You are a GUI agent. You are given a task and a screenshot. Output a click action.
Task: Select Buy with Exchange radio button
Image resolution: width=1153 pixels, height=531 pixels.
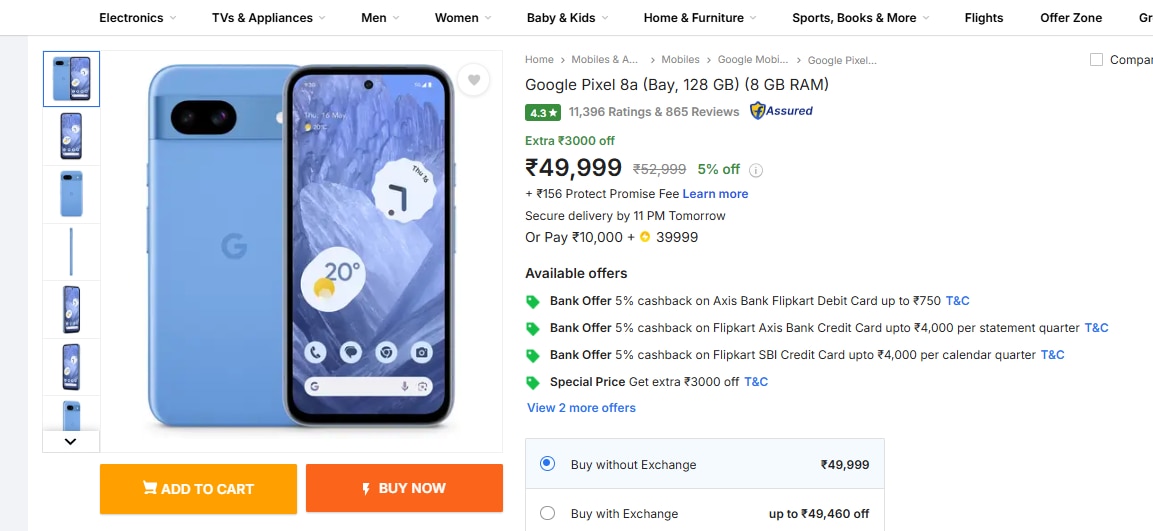[547, 513]
